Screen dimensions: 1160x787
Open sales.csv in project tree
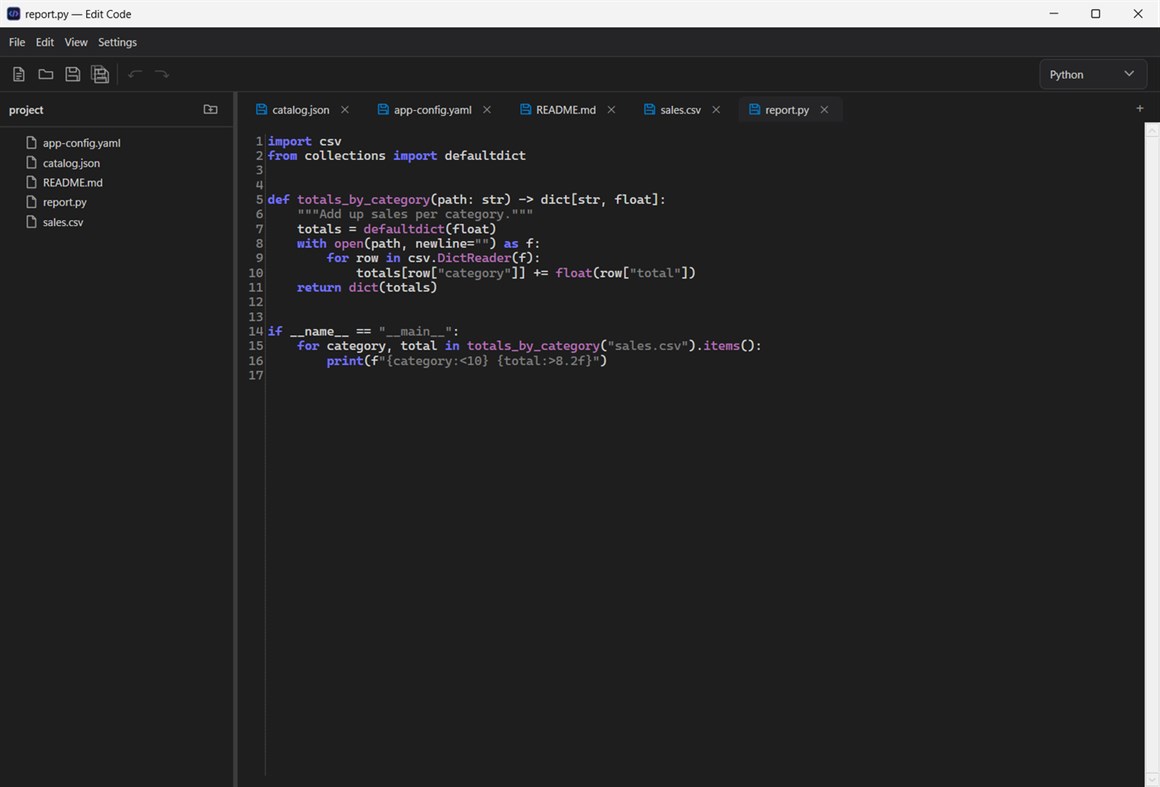(63, 222)
